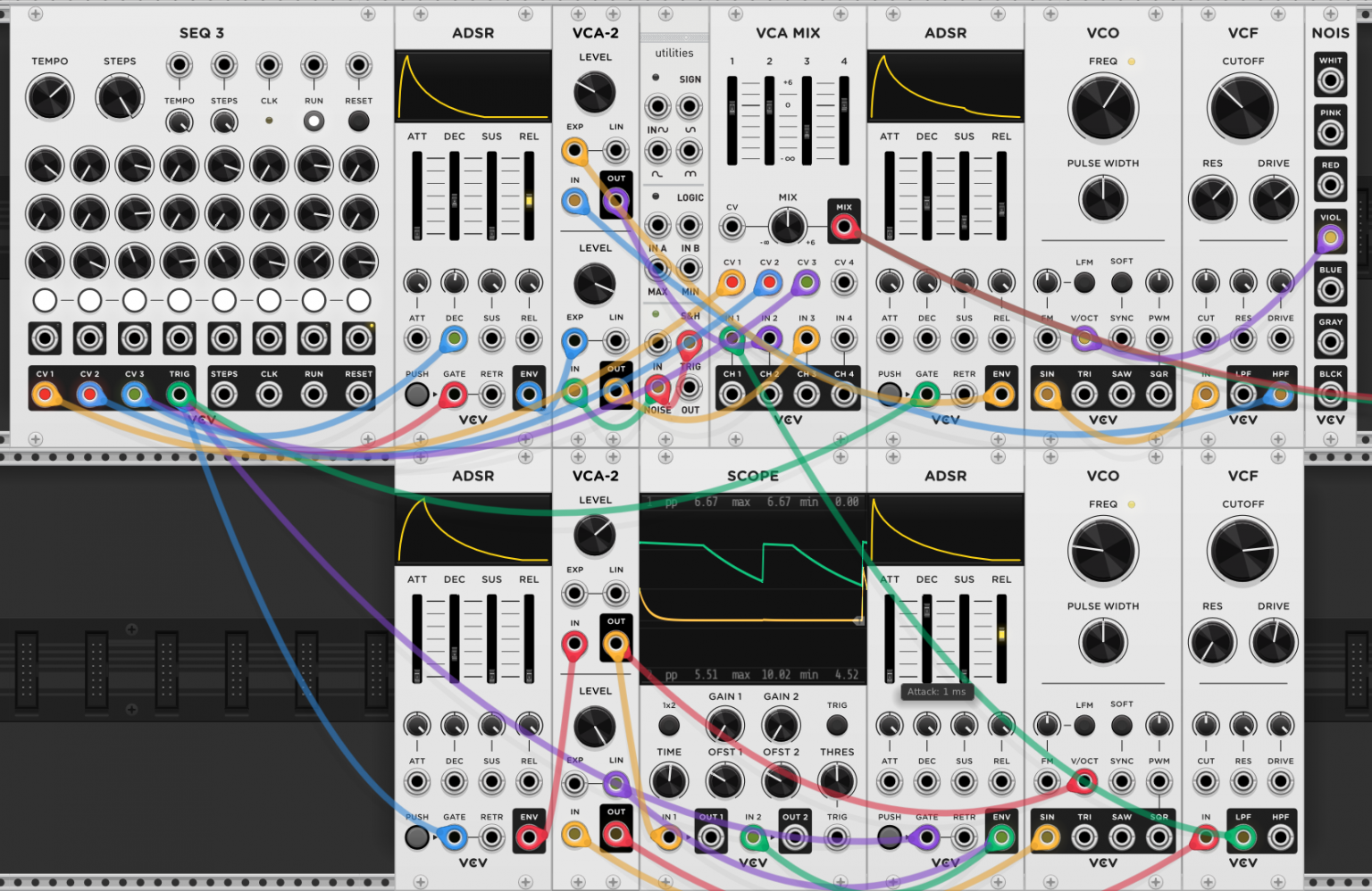
Task: Click the SCOPE OUT 2 output jack
Action: pyautogui.click(x=795, y=837)
